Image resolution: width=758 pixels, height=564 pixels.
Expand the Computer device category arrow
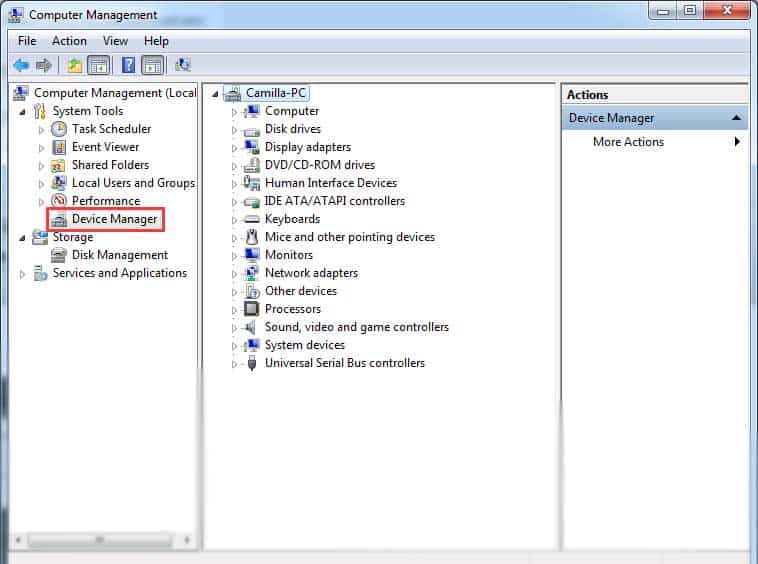234,112
